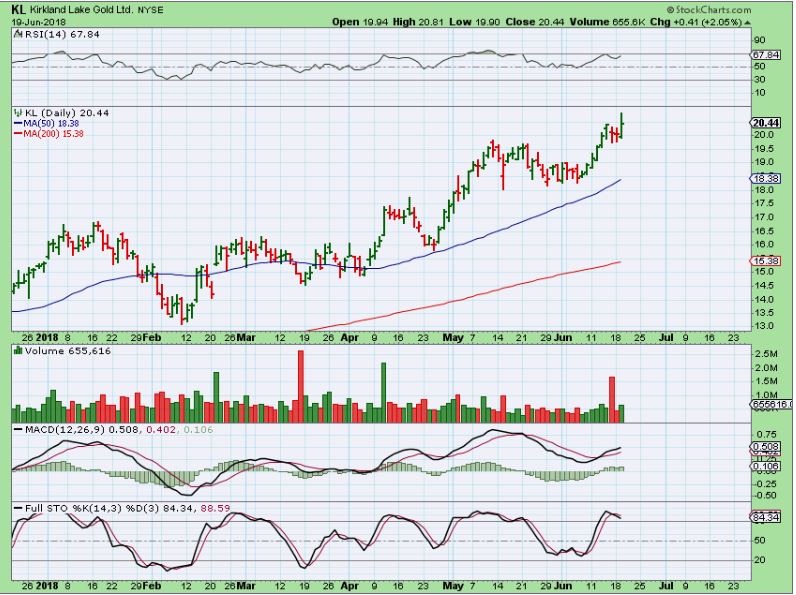This screenshot has width=796, height=595.
Task: Click the 2.5M volume axis label
Action: coord(767,354)
